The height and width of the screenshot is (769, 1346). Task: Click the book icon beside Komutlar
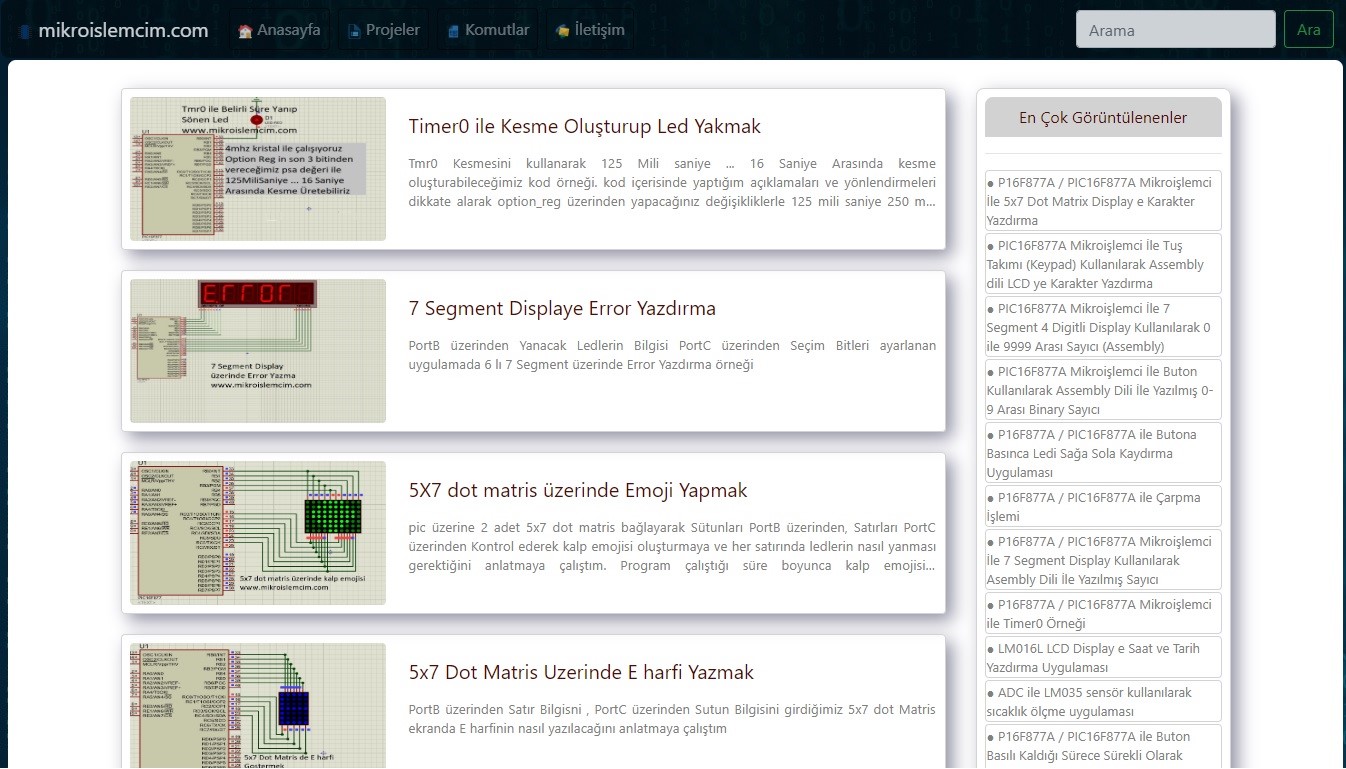pos(453,31)
